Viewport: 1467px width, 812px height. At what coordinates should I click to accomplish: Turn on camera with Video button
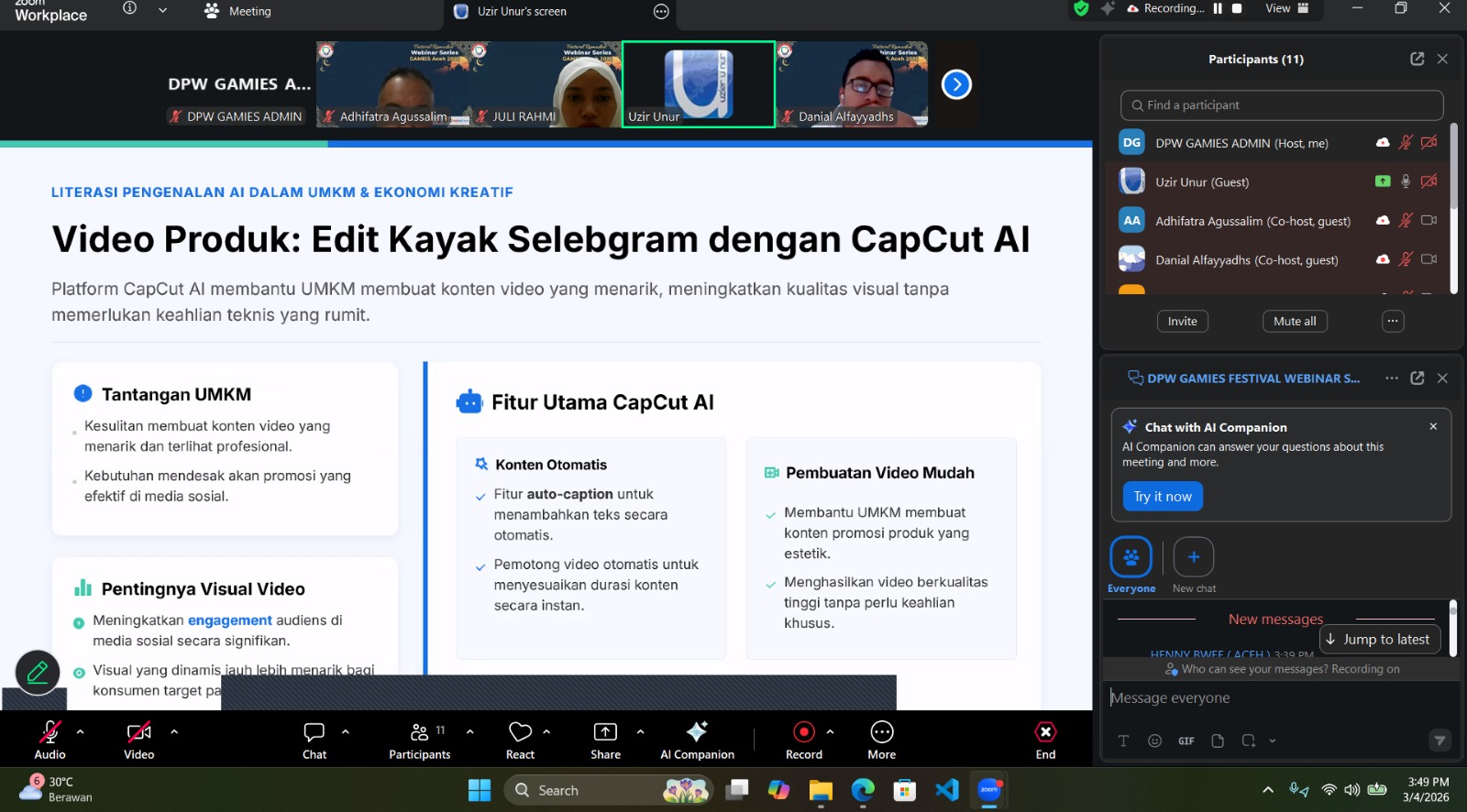point(138,732)
